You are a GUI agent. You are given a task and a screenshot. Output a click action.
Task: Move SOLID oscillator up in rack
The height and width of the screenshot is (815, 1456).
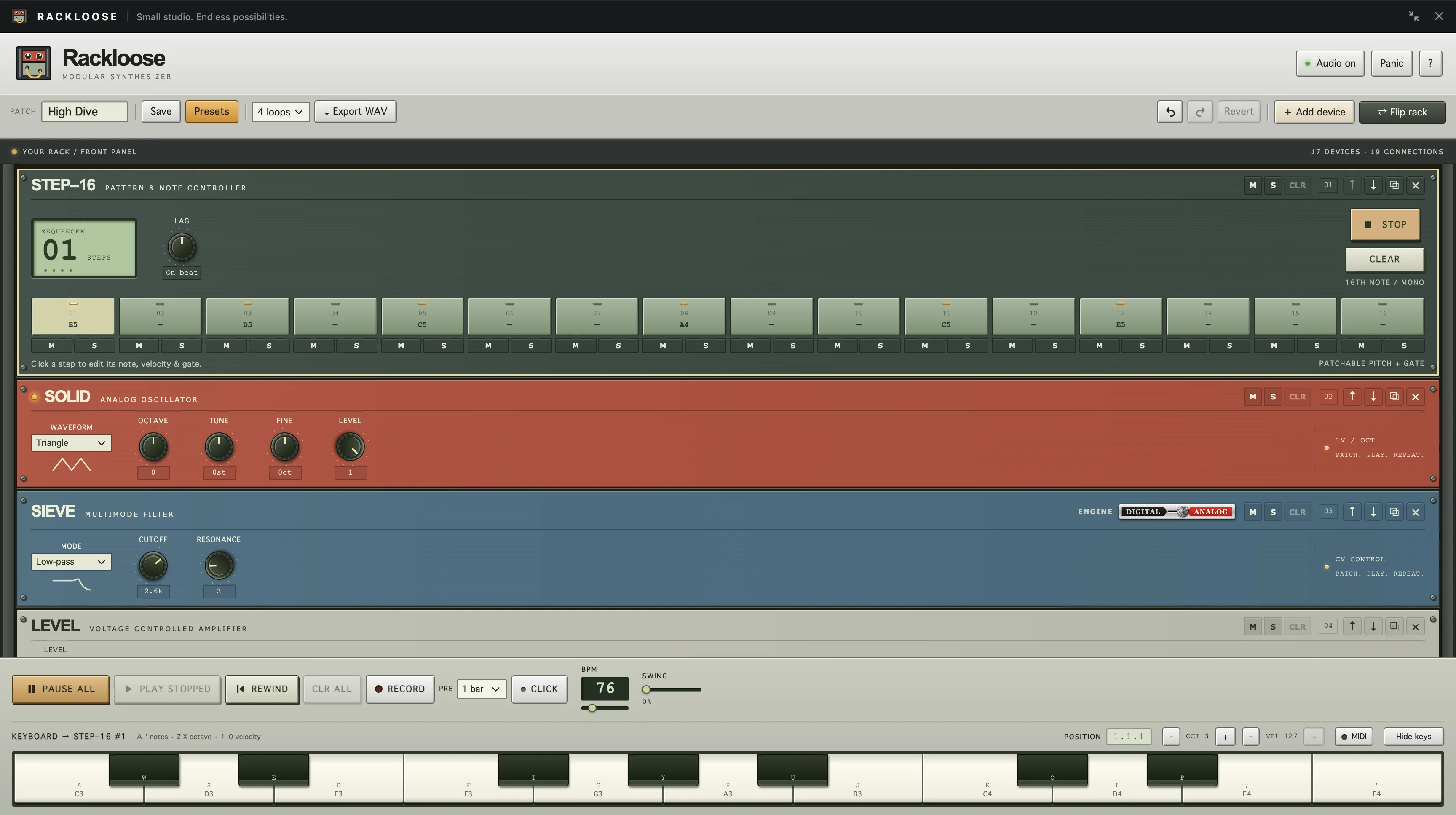[1352, 397]
